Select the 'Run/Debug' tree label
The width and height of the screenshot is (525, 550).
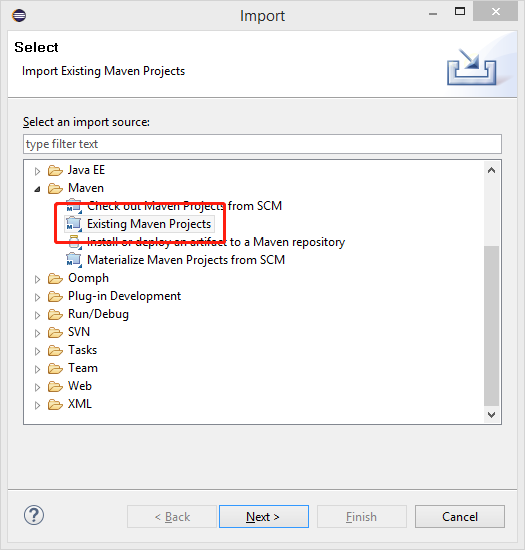[98, 314]
